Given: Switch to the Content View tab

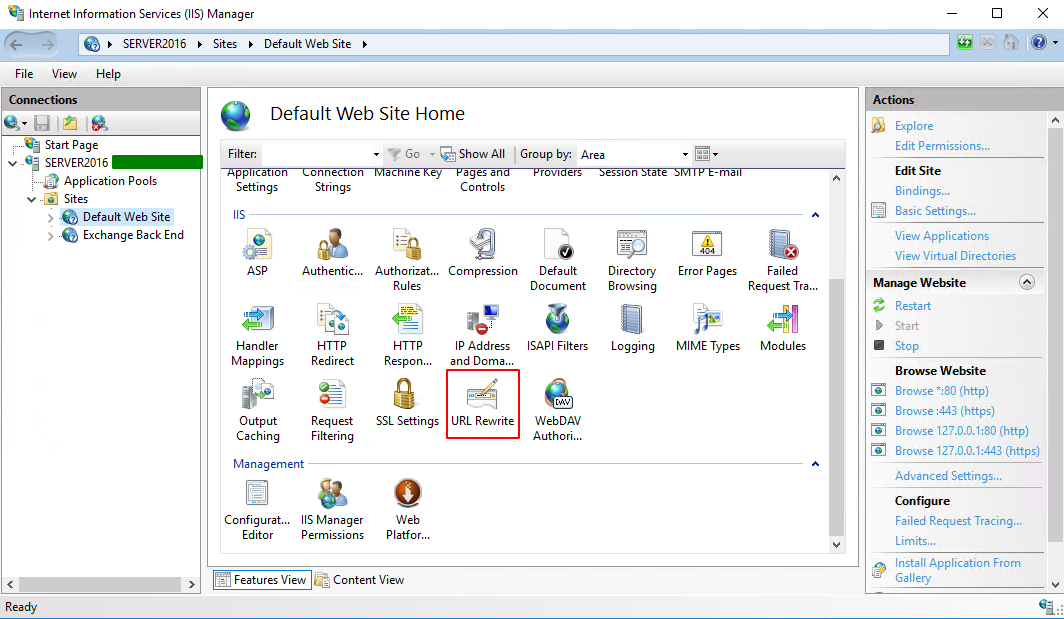Looking at the screenshot, I should (360, 580).
